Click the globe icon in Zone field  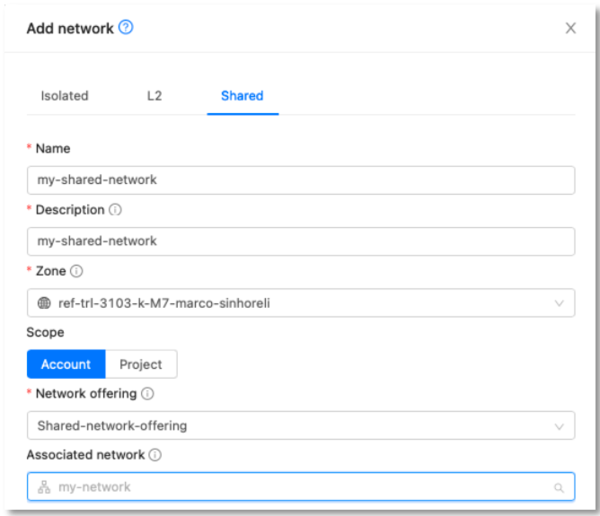coord(43,303)
